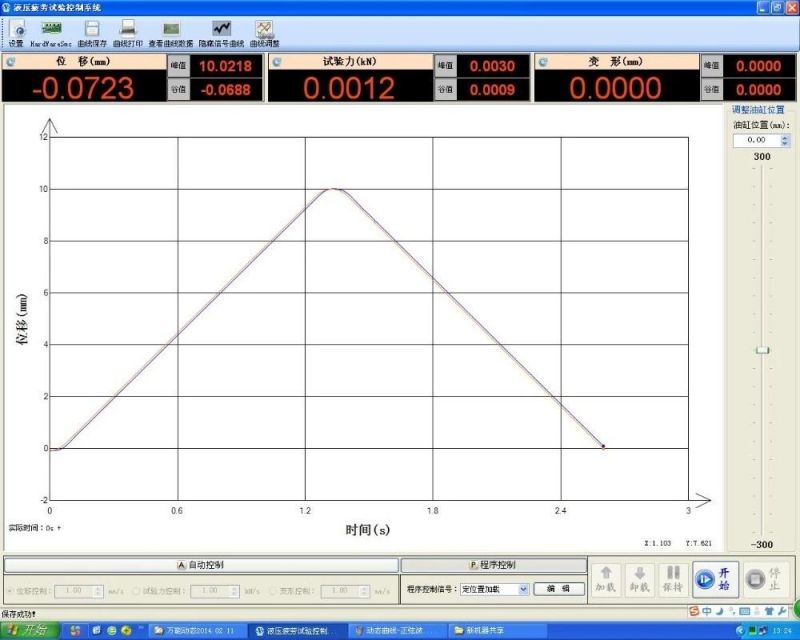Click the 实际时间 label below the chart

click(x=35, y=528)
